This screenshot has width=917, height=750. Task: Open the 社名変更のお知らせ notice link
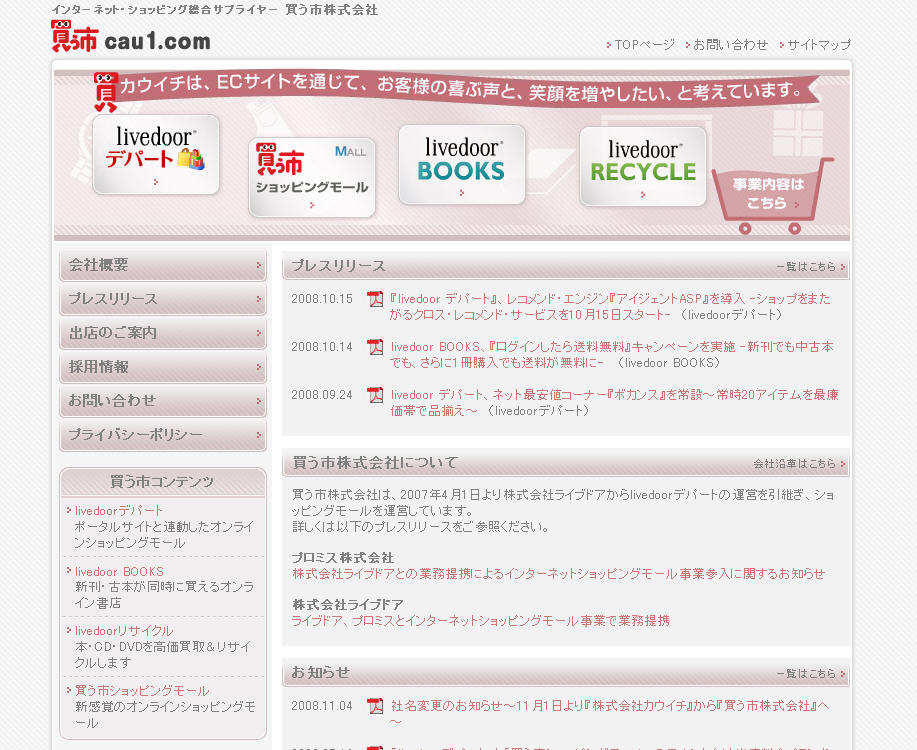click(610, 714)
